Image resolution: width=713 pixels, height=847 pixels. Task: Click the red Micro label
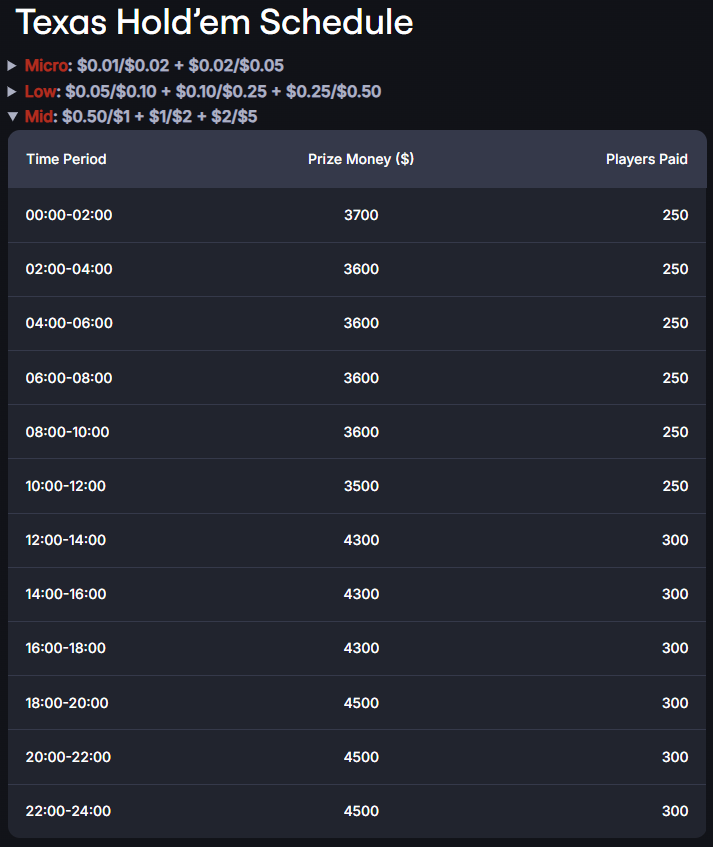[x=46, y=65]
